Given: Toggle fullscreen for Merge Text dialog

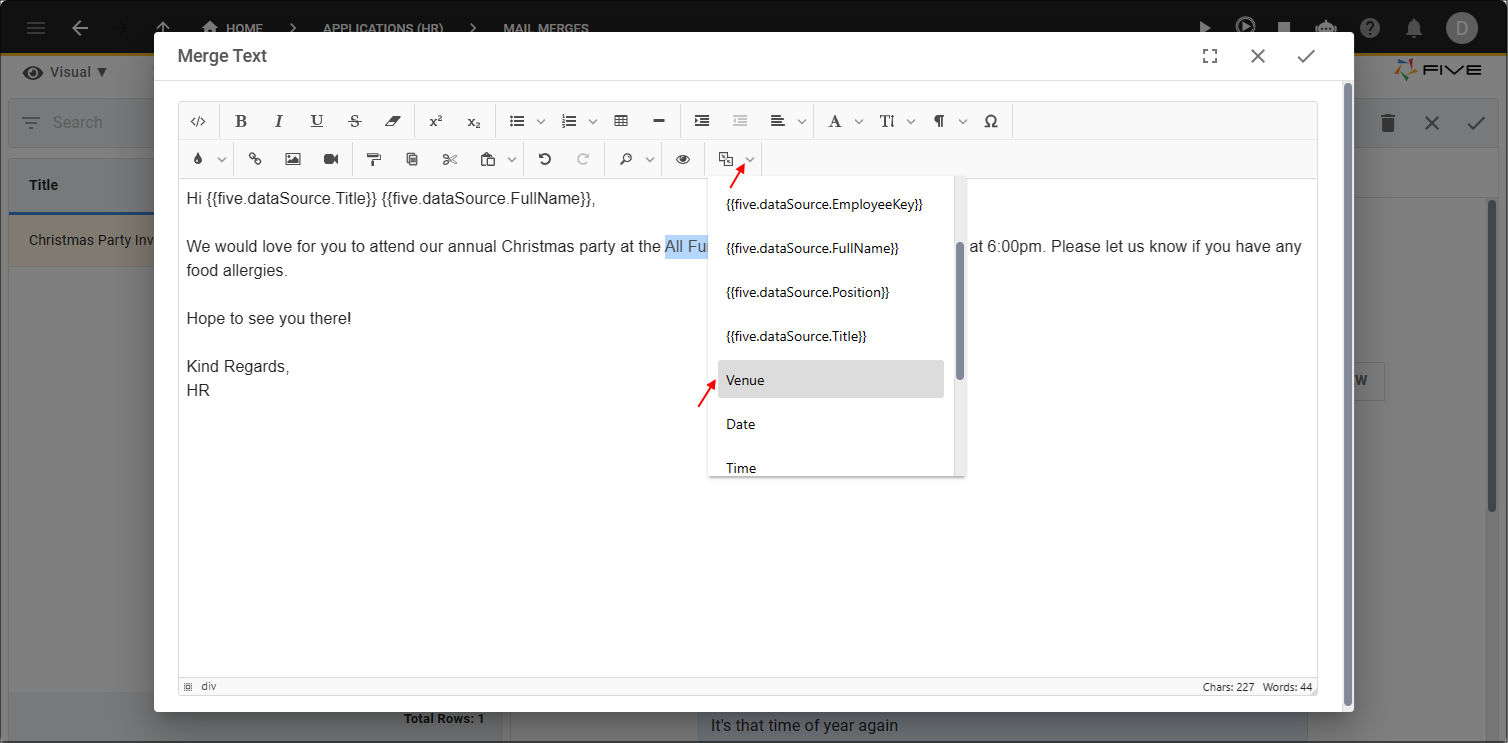Looking at the screenshot, I should pos(1210,56).
